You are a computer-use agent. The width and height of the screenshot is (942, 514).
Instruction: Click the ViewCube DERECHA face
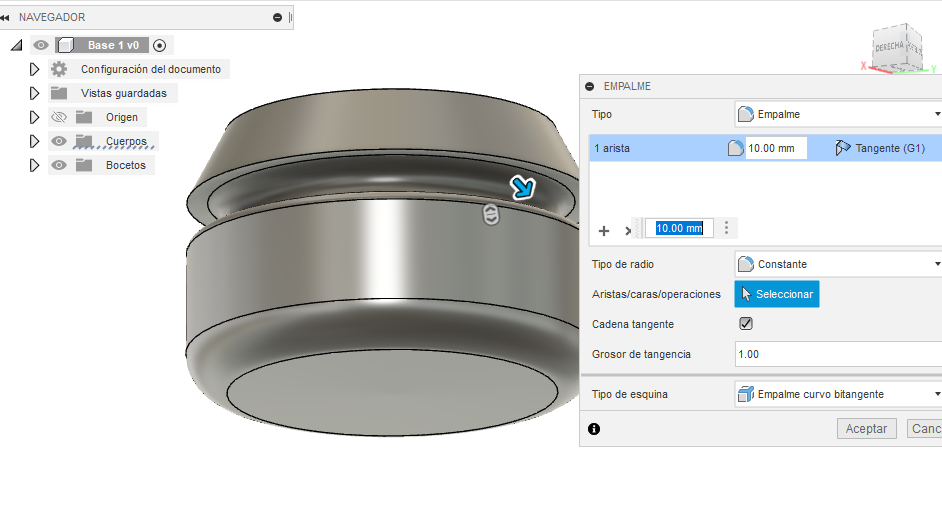(889, 49)
